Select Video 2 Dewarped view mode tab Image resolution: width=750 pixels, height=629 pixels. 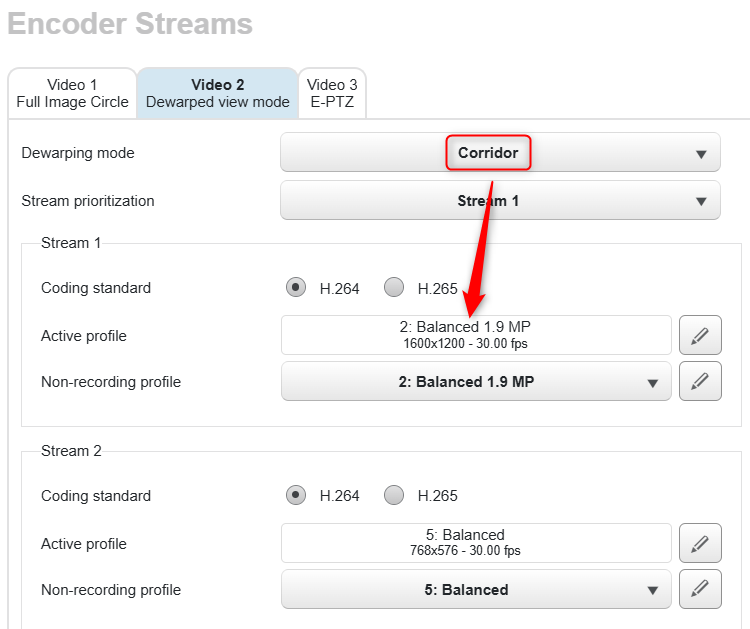point(218,93)
